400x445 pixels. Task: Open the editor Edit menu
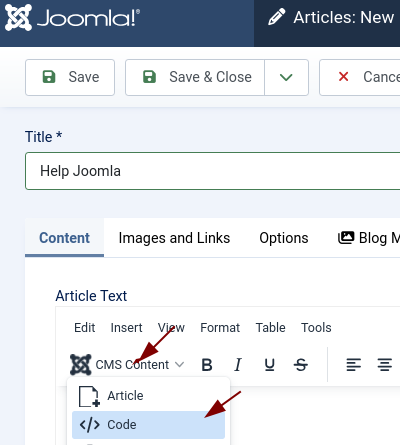(x=84, y=328)
